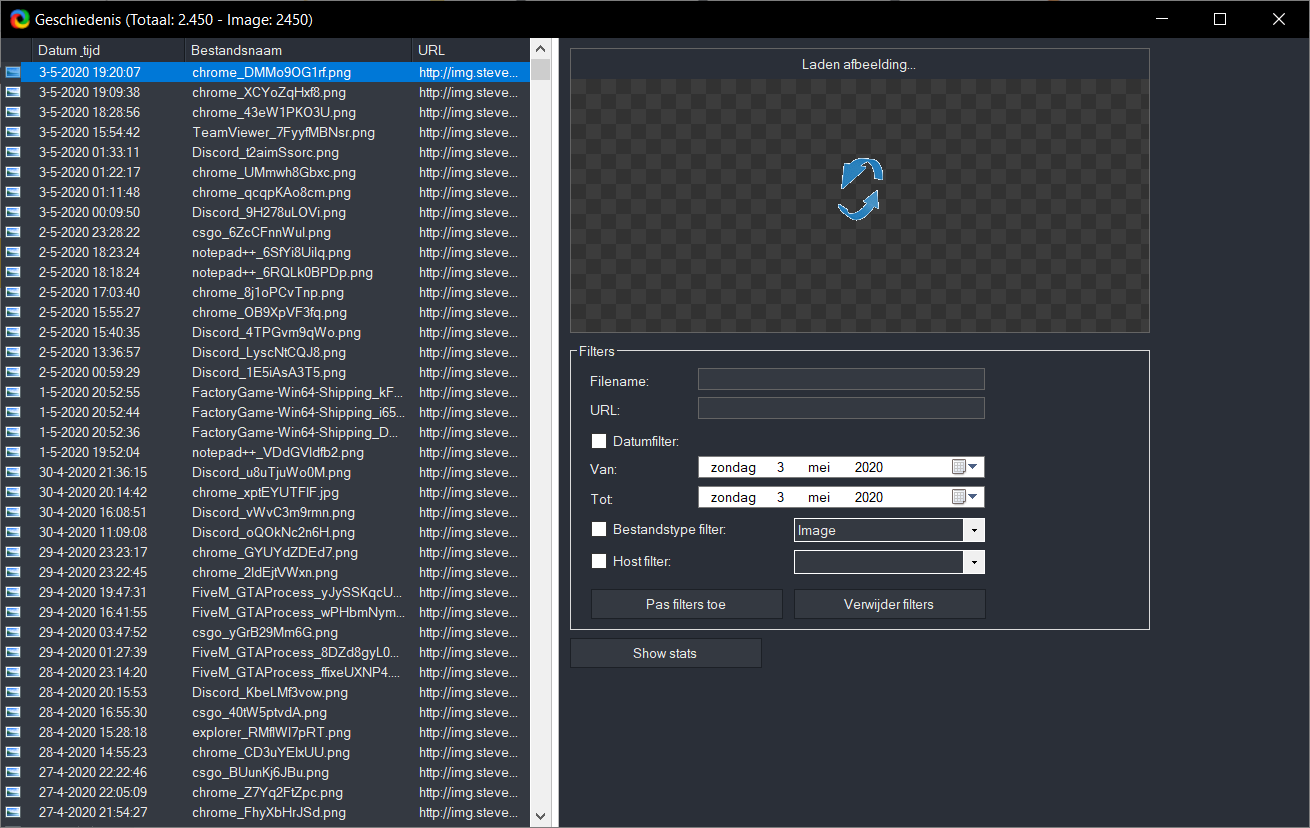Check the Host filter checkbox
This screenshot has height=828, width=1310.
point(599,561)
